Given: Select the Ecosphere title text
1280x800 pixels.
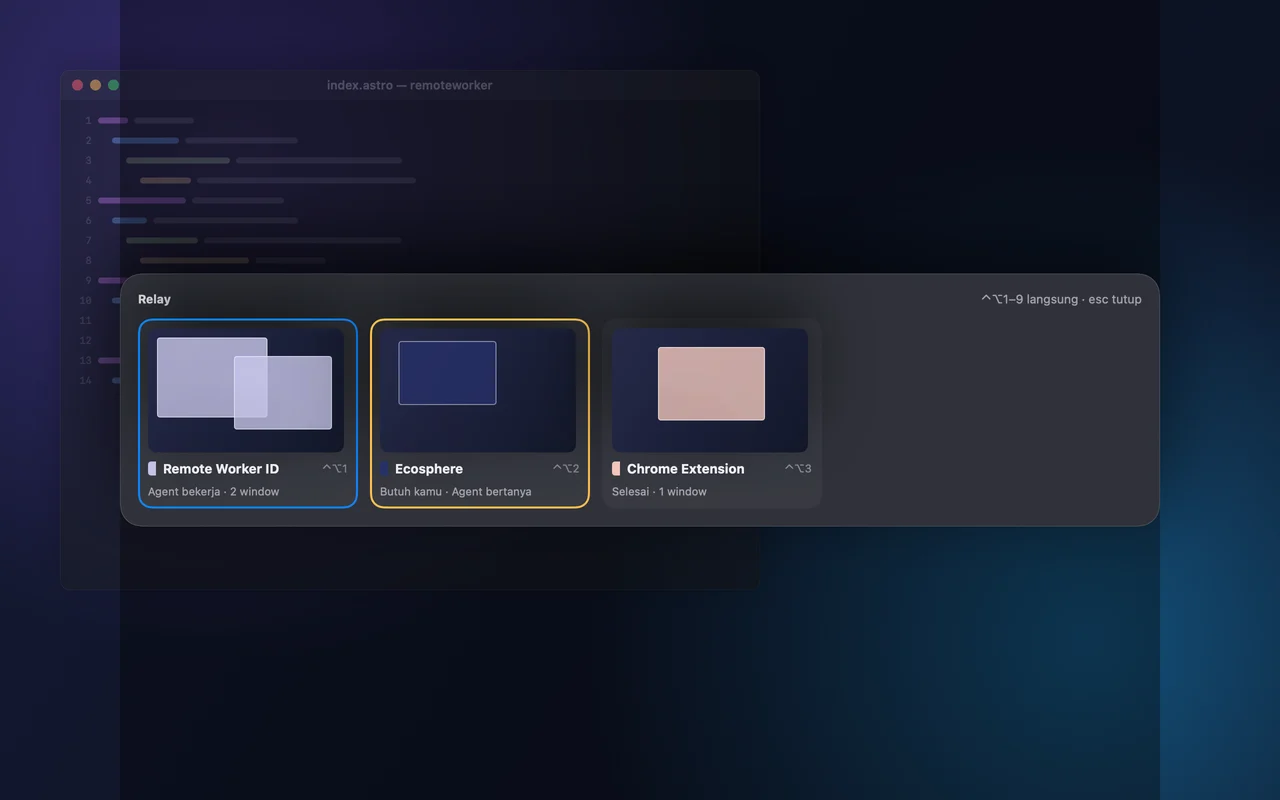Looking at the screenshot, I should point(429,468).
